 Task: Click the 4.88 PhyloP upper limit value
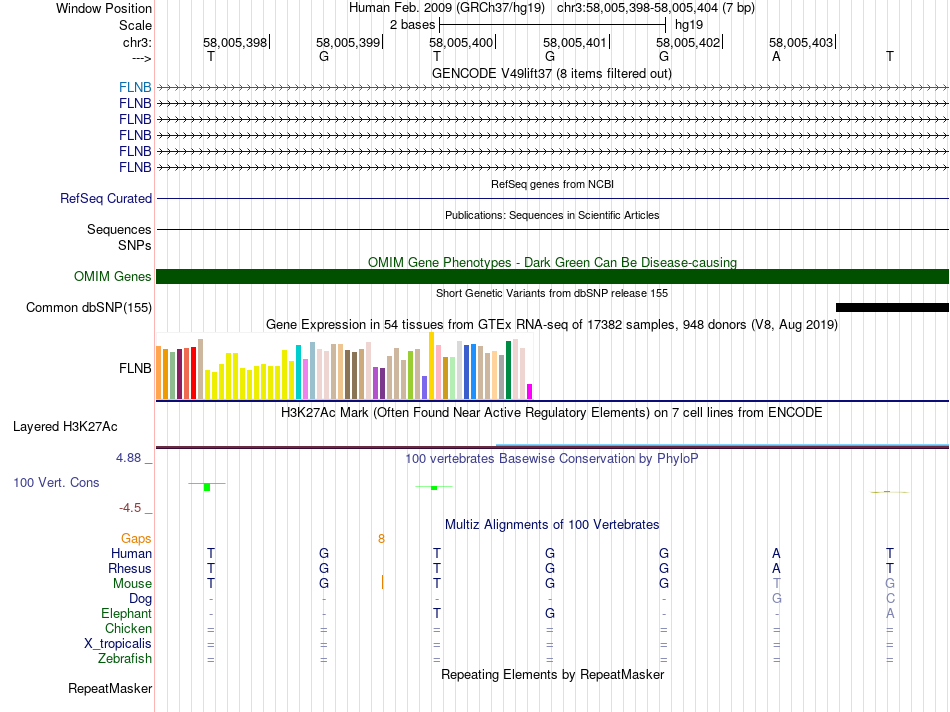[x=128, y=457]
